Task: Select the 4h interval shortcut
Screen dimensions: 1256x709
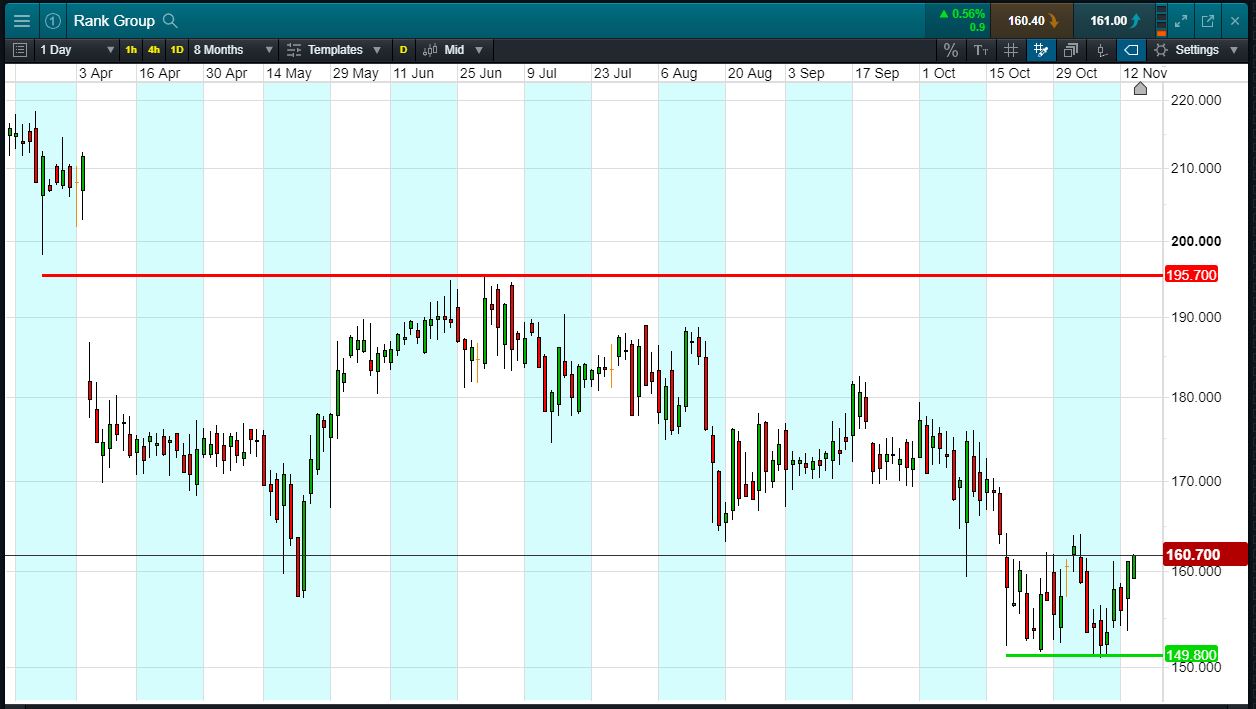Action: click(x=153, y=49)
